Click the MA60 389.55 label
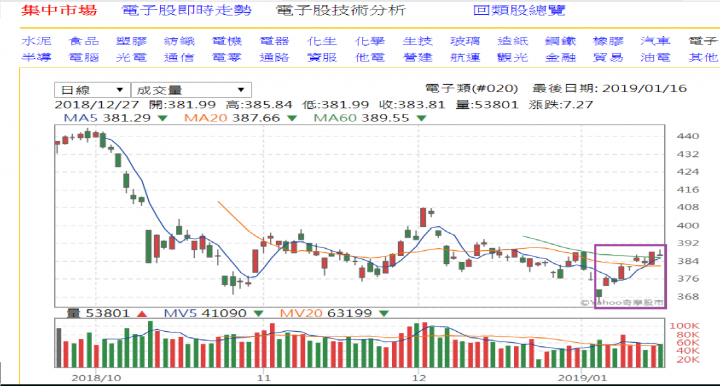The height and width of the screenshot is (386, 720). pyautogui.click(x=361, y=118)
